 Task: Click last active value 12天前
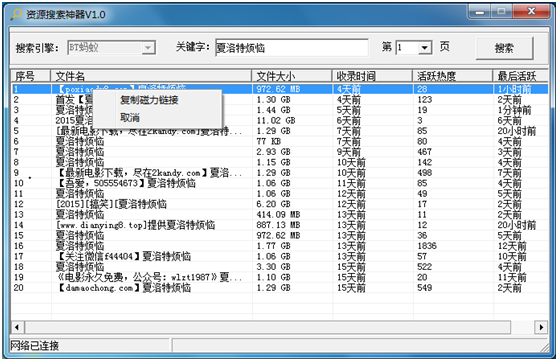click(x=512, y=246)
